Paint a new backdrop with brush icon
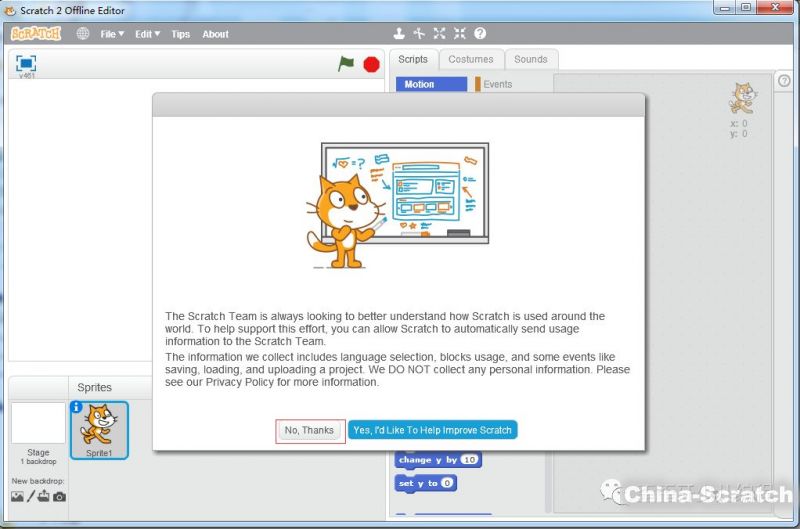Screen dimensions: 800x529 pyautogui.click(x=31, y=497)
